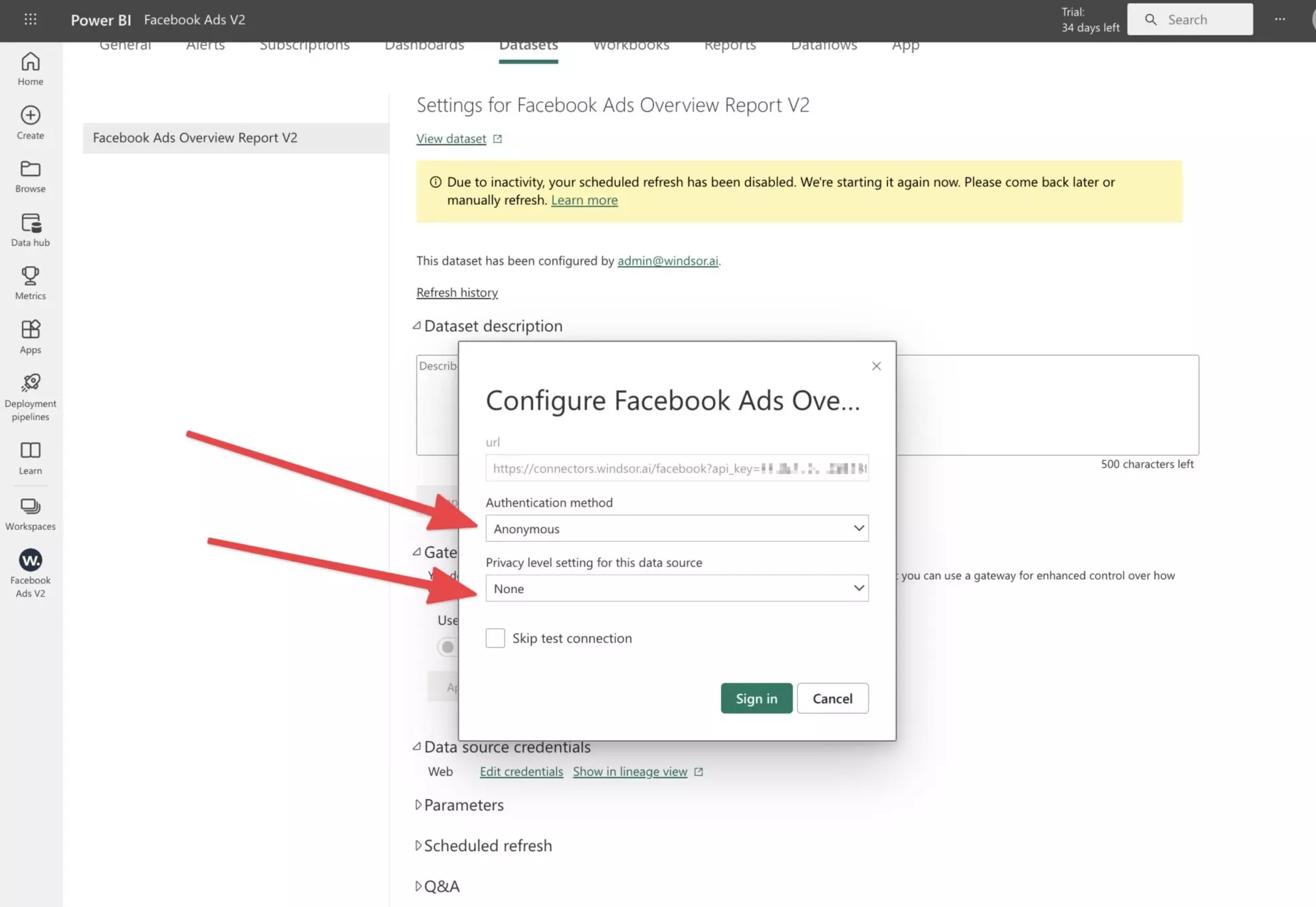Open Data hub in sidebar
The image size is (1316, 907).
point(31,230)
